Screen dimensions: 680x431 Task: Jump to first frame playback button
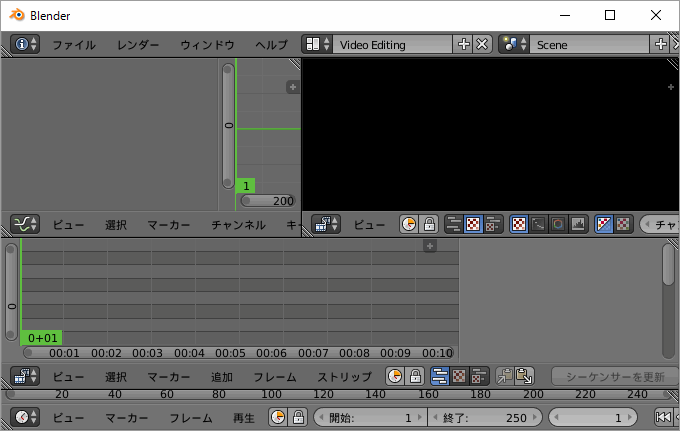663,417
